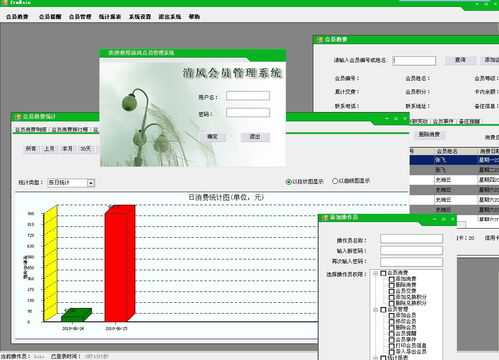Click the 添加操作员 dialog title icon

point(325,218)
